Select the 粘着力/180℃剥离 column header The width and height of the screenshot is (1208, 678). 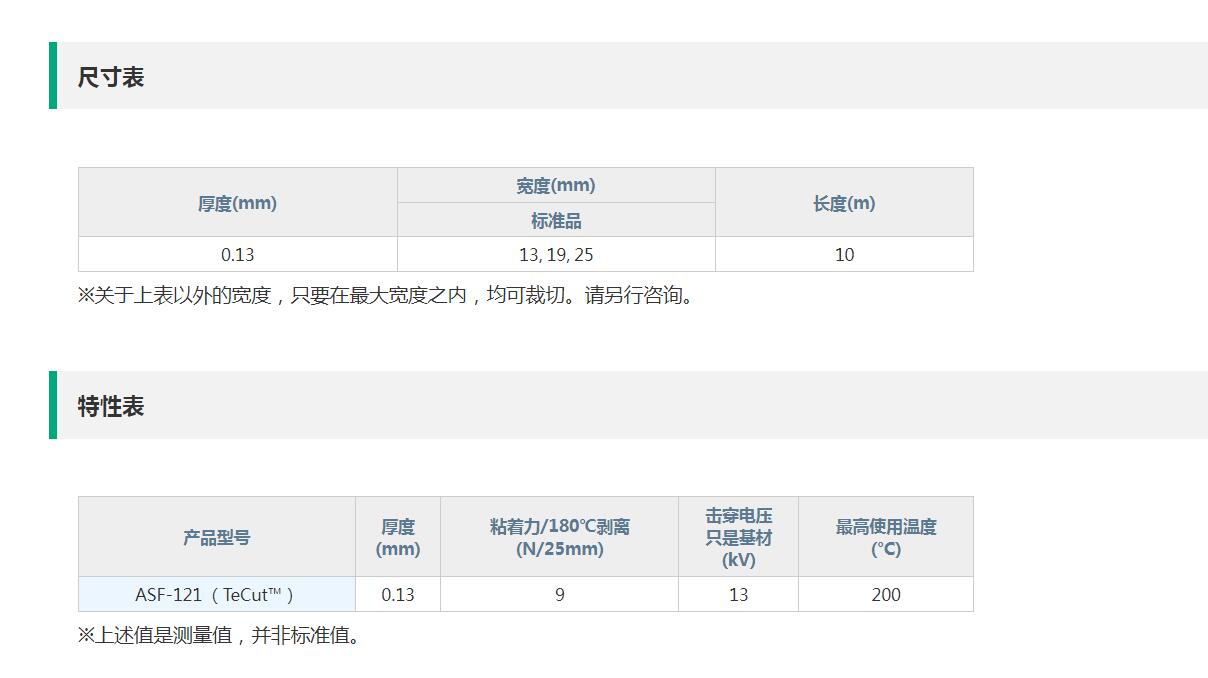[559, 537]
